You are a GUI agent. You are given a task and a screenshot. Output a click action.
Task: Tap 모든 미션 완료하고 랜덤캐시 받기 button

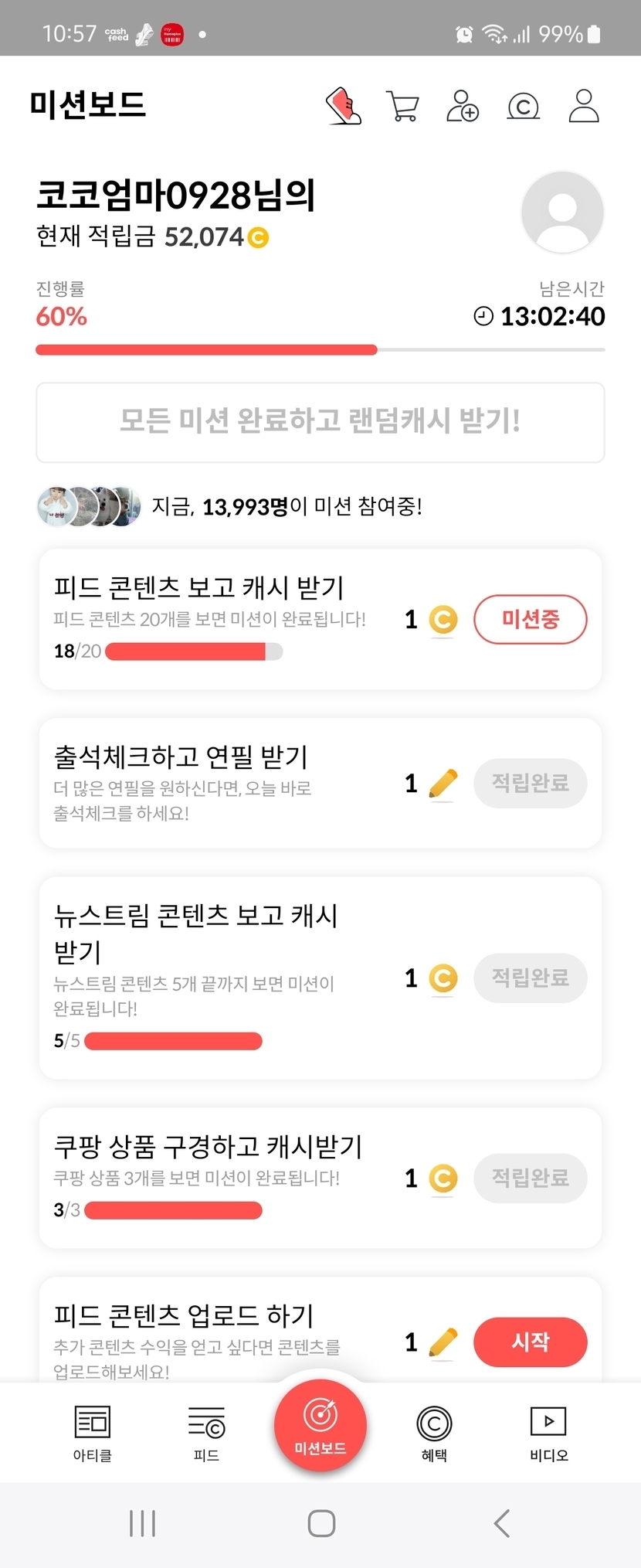[320, 422]
